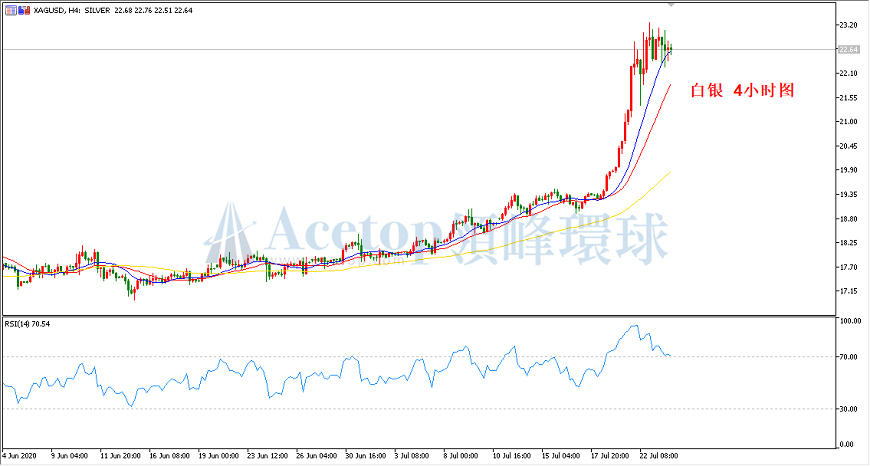This screenshot has width=870, height=466.
Task: Click the 23.20 price axis label
Action: [x=848, y=25]
